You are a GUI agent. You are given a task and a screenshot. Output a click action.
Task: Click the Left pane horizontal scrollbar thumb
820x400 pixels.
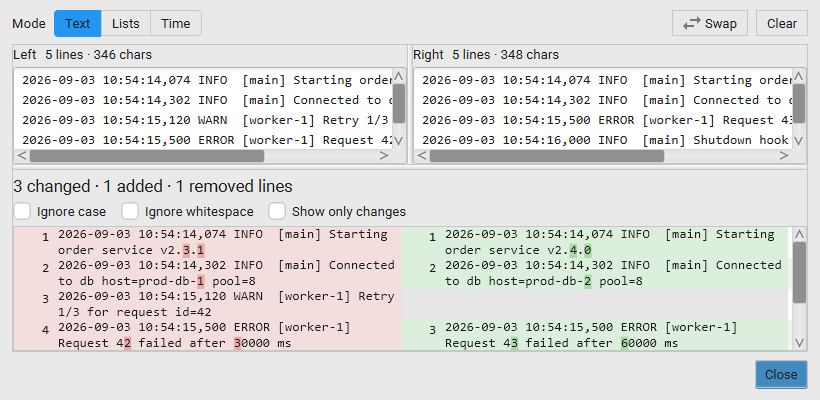click(147, 156)
